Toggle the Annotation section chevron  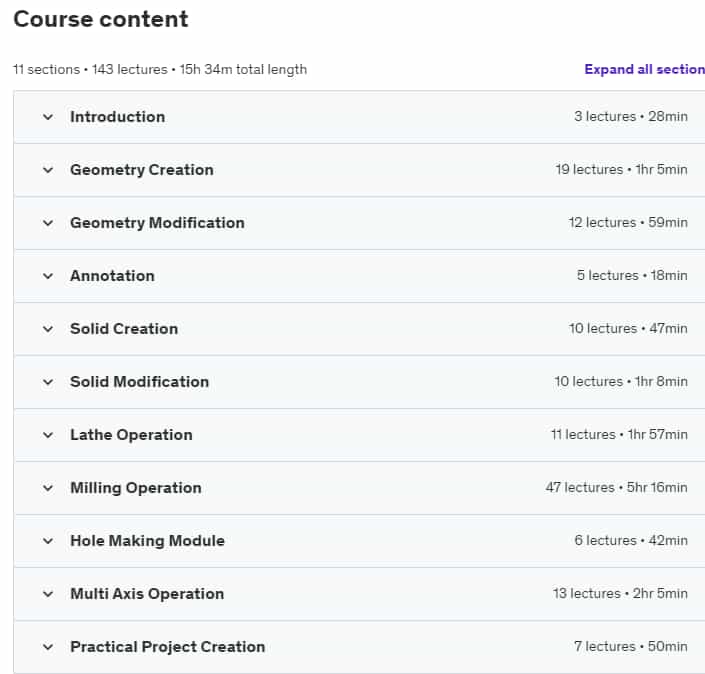[x=47, y=276]
